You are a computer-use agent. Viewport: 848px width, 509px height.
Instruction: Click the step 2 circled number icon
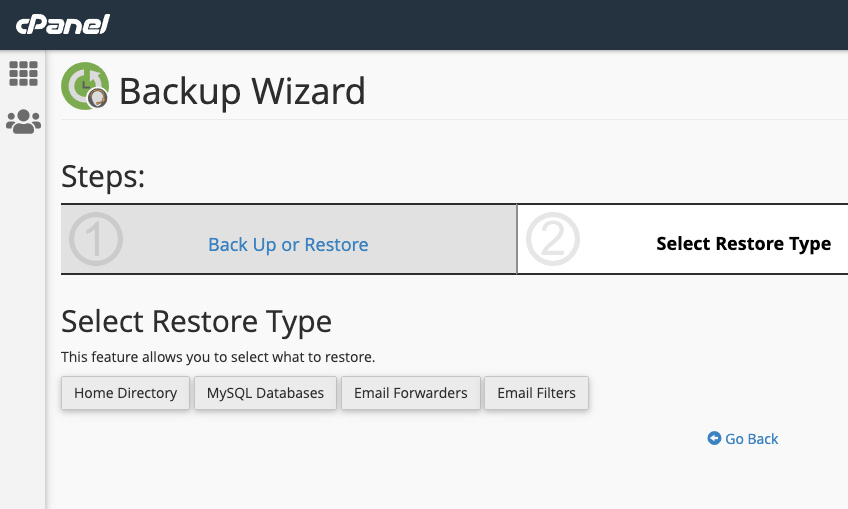tap(552, 240)
